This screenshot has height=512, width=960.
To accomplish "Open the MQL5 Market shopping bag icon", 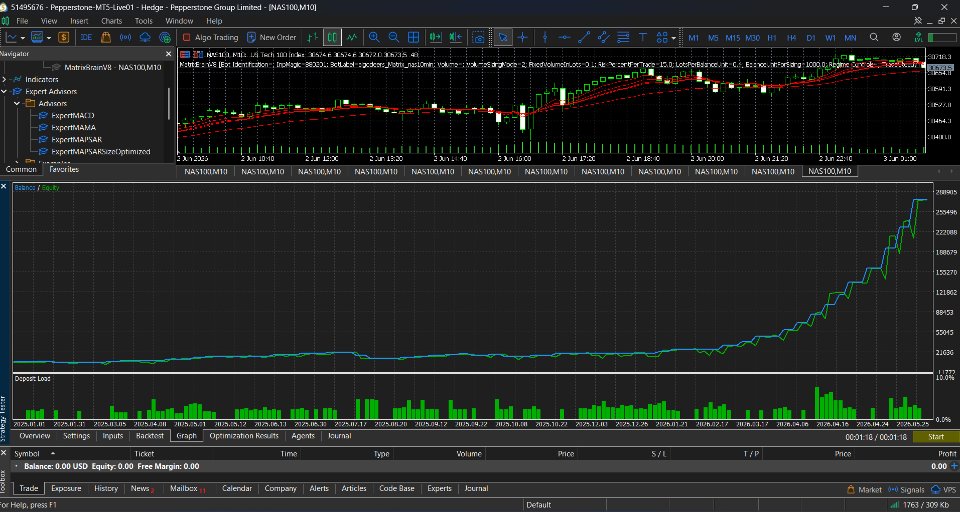I will 106,37.
